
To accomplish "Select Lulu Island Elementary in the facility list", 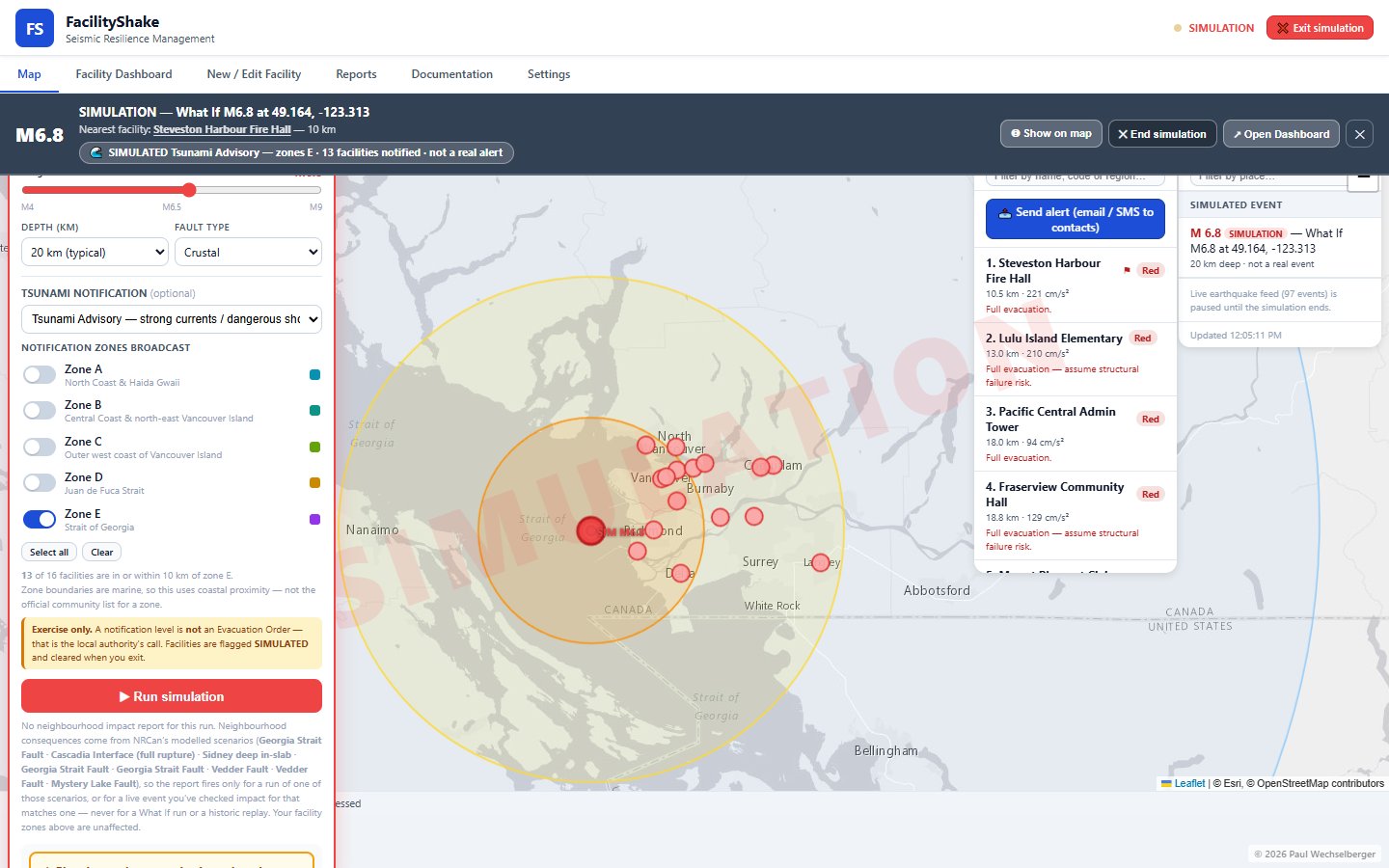I will 1076,360.
